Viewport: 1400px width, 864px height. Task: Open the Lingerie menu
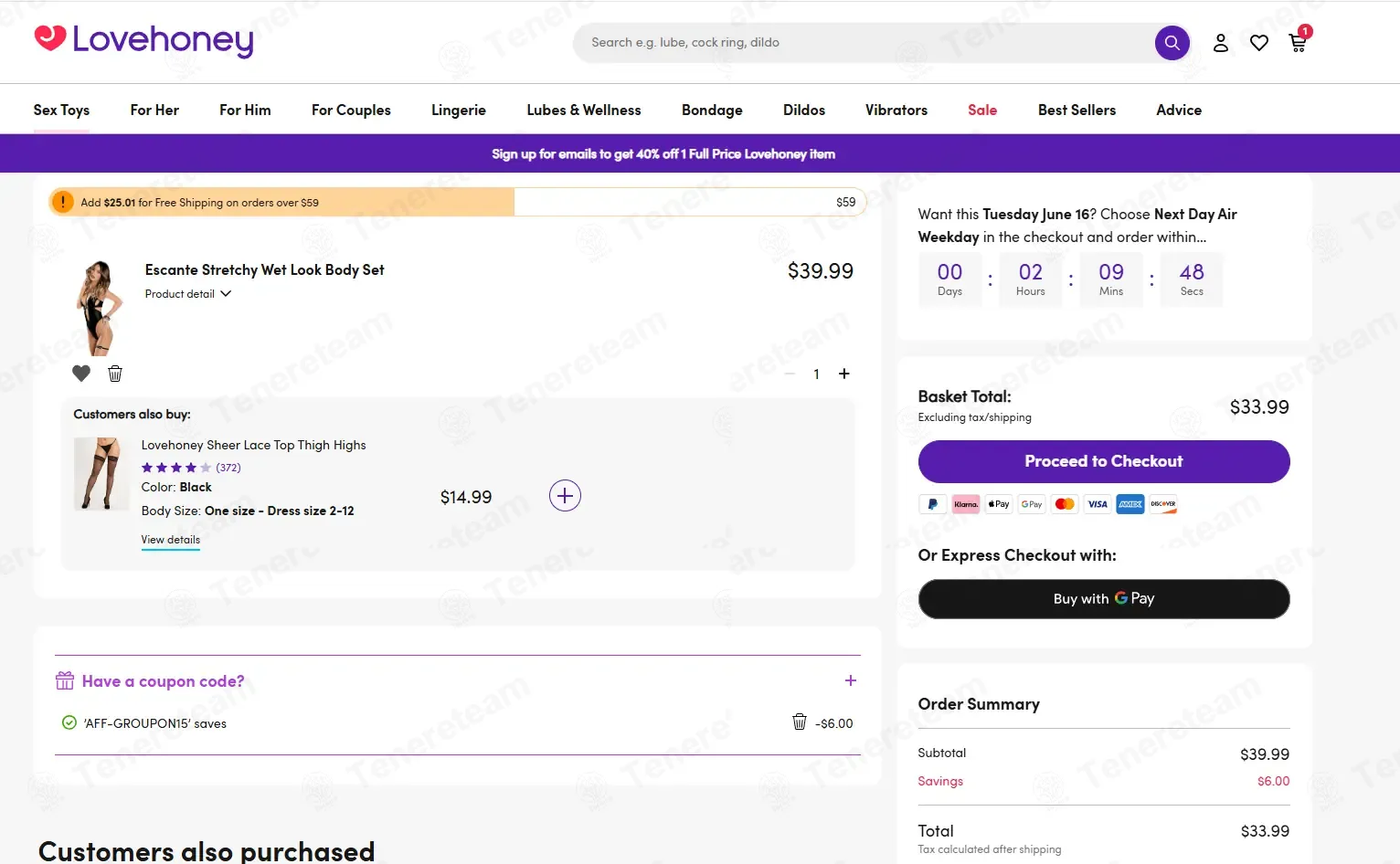pos(459,110)
